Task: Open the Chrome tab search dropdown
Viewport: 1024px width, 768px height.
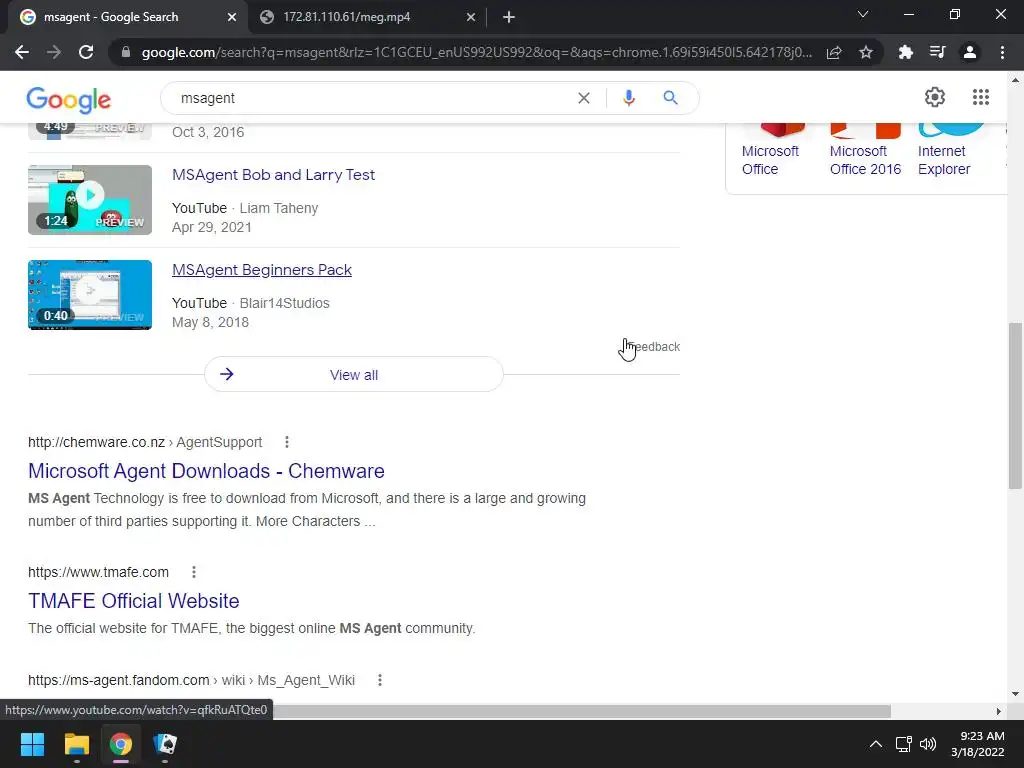Action: tap(863, 14)
